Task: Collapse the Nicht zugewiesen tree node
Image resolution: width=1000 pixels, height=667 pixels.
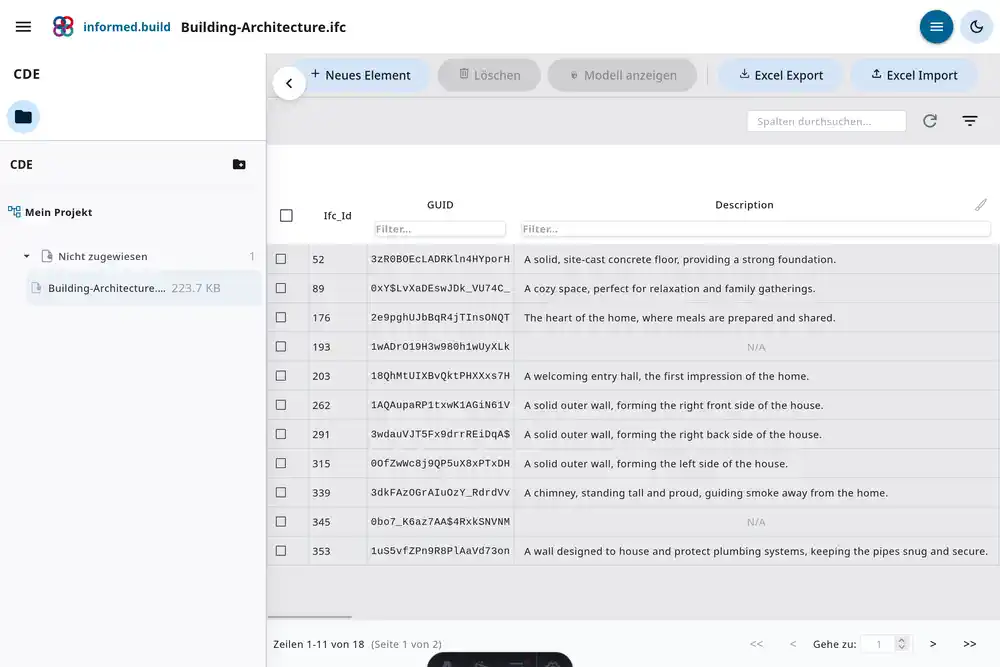Action: pos(27,257)
